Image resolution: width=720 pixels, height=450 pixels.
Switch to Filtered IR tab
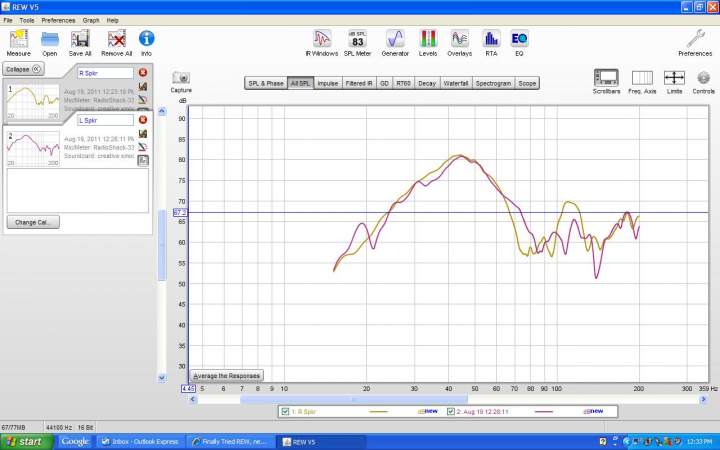point(359,84)
